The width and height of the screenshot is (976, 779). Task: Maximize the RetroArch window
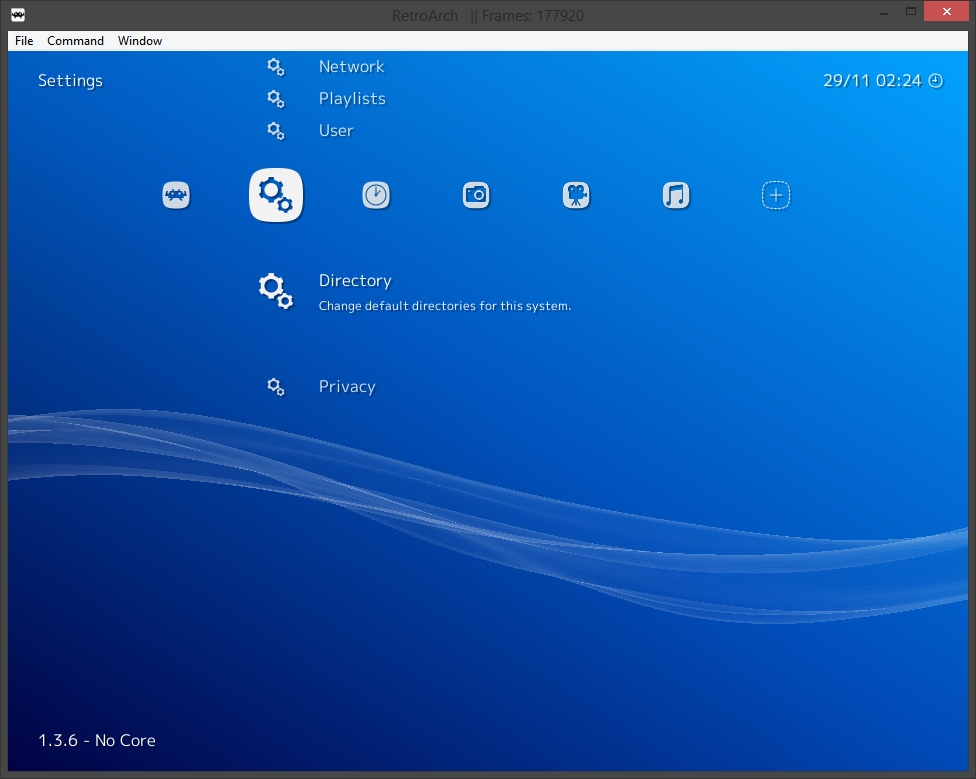click(911, 12)
